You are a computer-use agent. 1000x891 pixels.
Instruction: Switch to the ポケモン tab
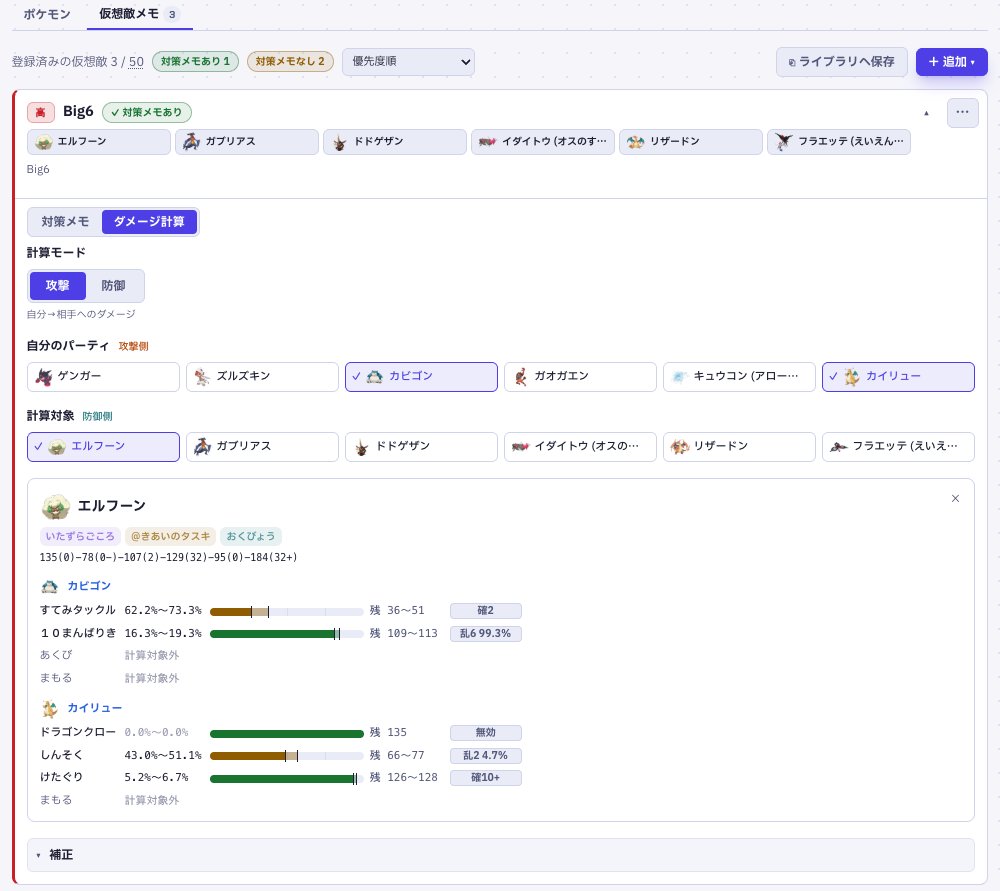47,14
